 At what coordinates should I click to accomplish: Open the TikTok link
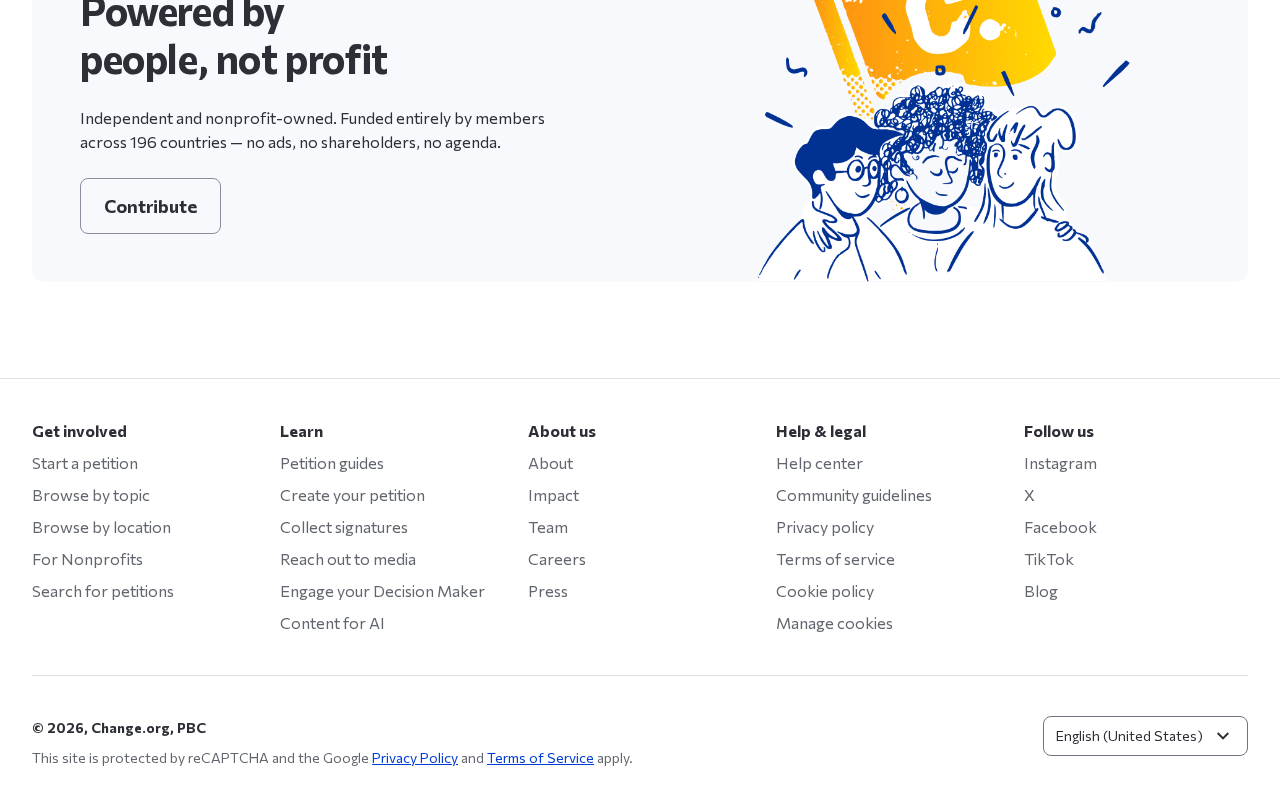coord(1049,559)
